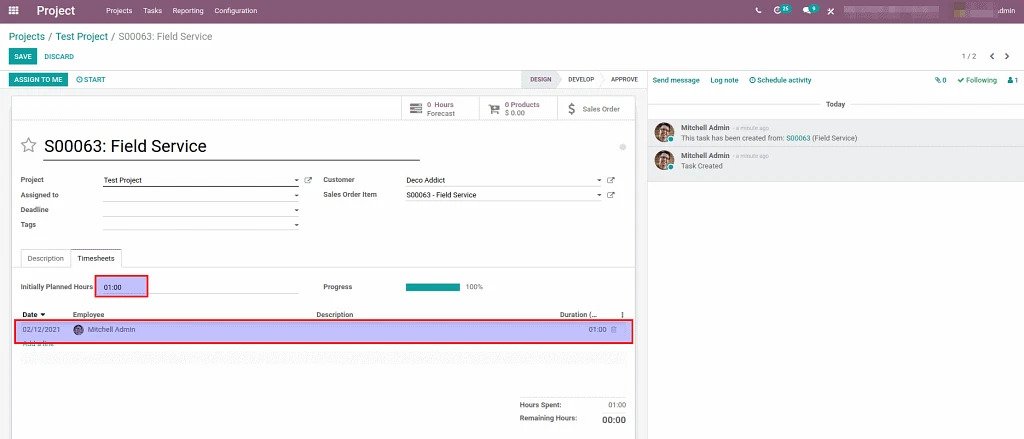Toggle the priority star beside task title
This screenshot has height=439, width=1024.
(28, 145)
